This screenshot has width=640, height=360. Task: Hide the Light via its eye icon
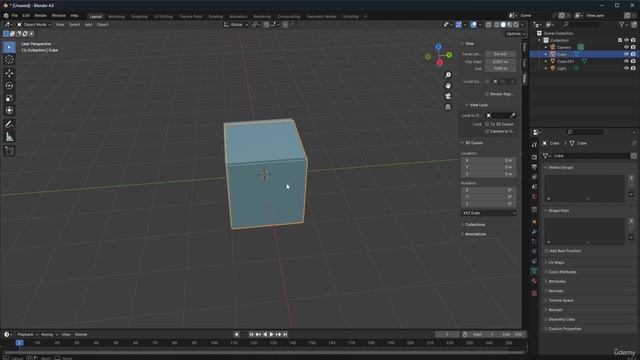[x=626, y=69]
